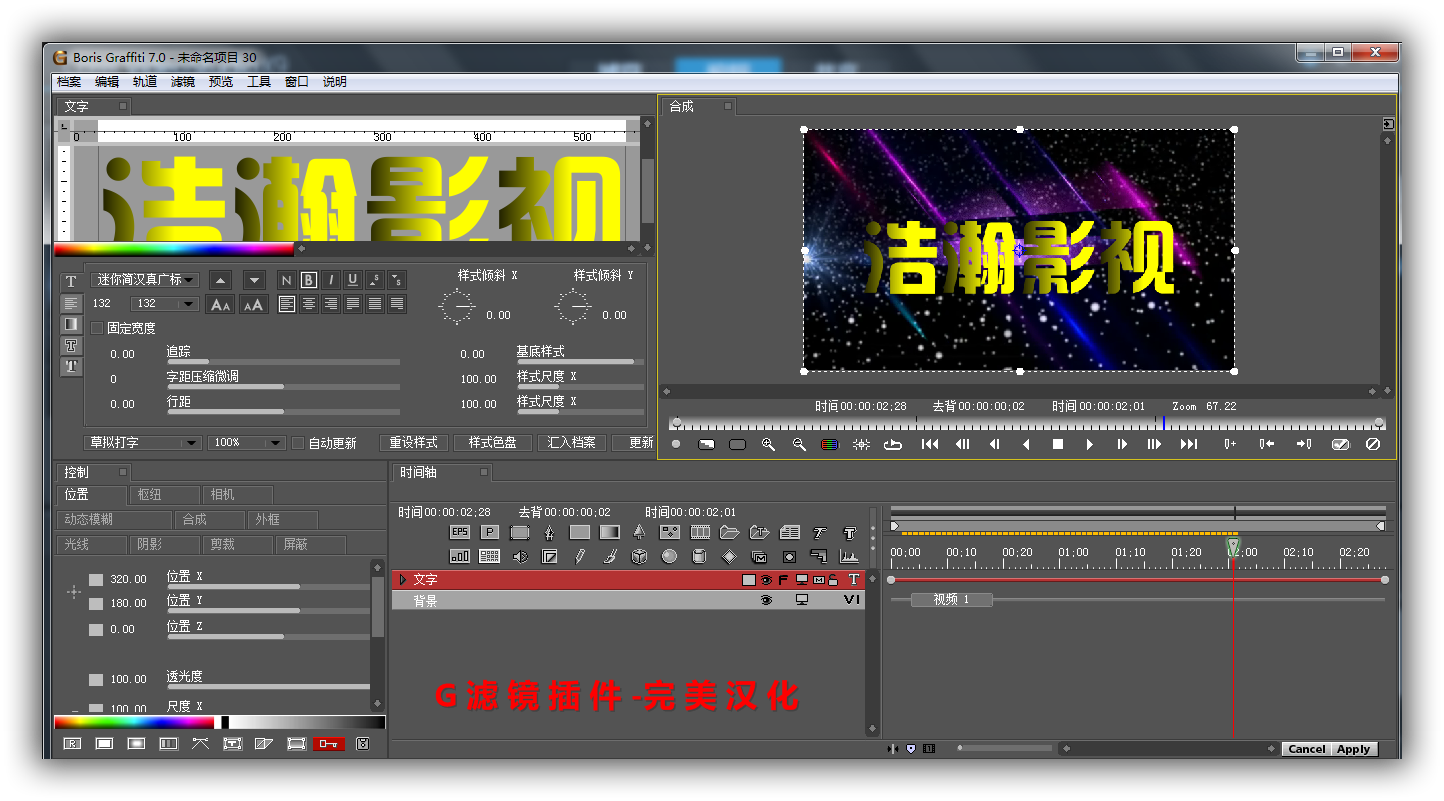Hide the 背景 track using eye icon
The height and width of the screenshot is (801, 1444).
click(x=766, y=600)
